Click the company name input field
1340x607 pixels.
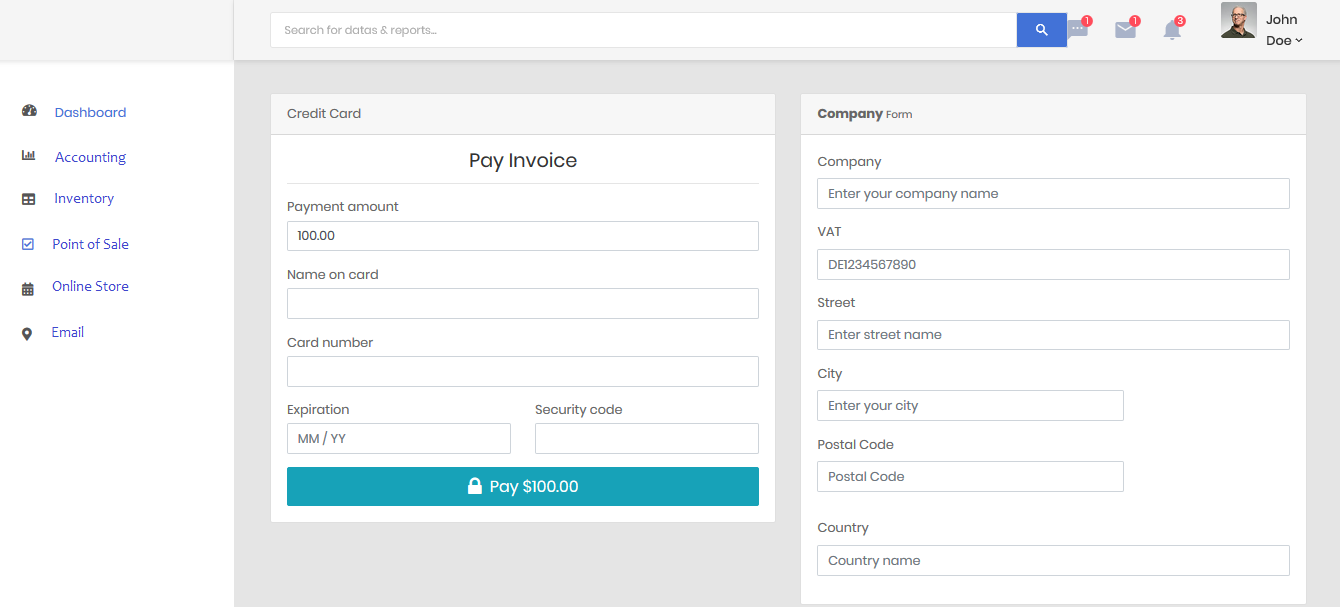(1053, 193)
